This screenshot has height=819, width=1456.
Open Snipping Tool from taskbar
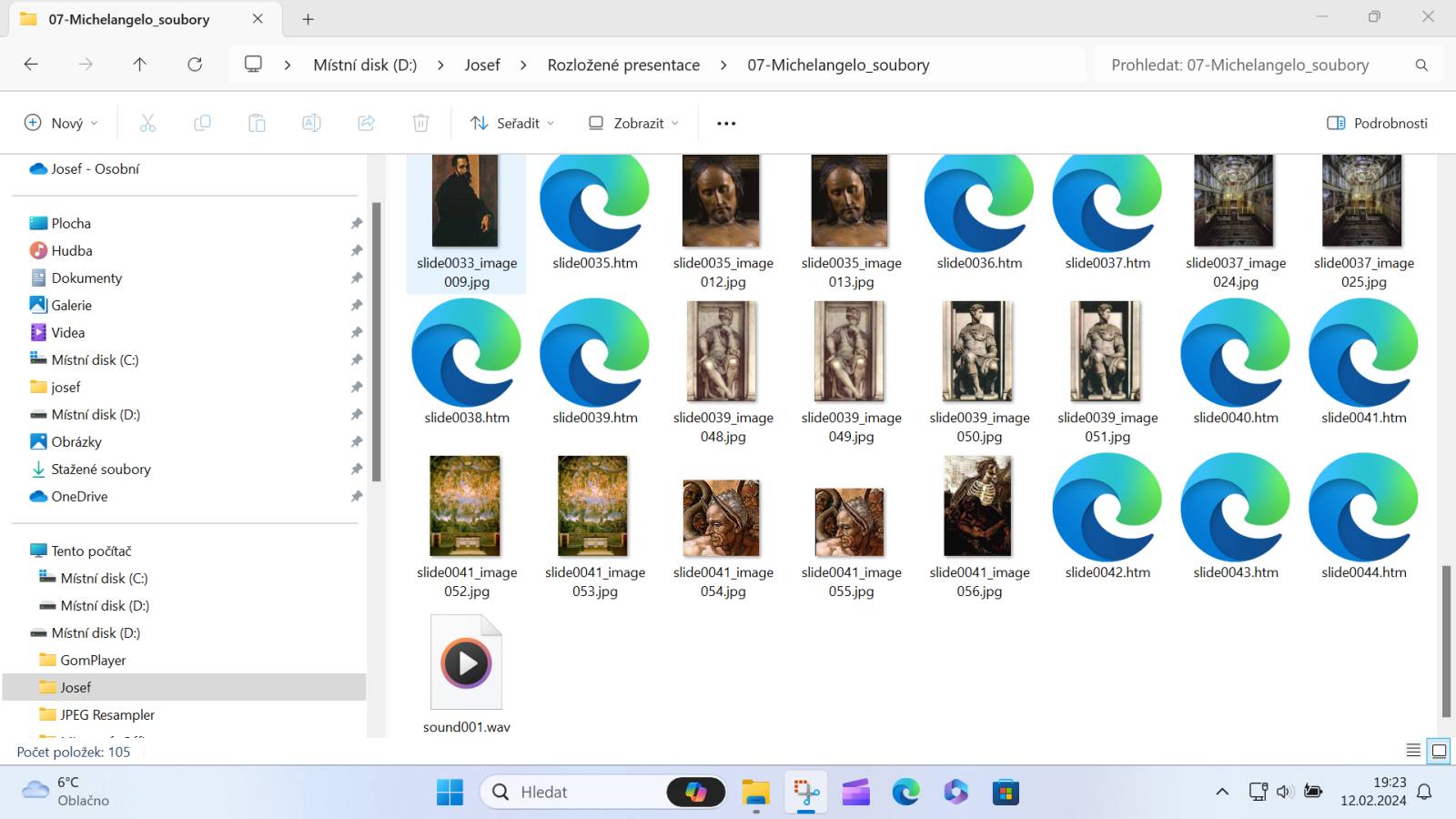pos(805,792)
